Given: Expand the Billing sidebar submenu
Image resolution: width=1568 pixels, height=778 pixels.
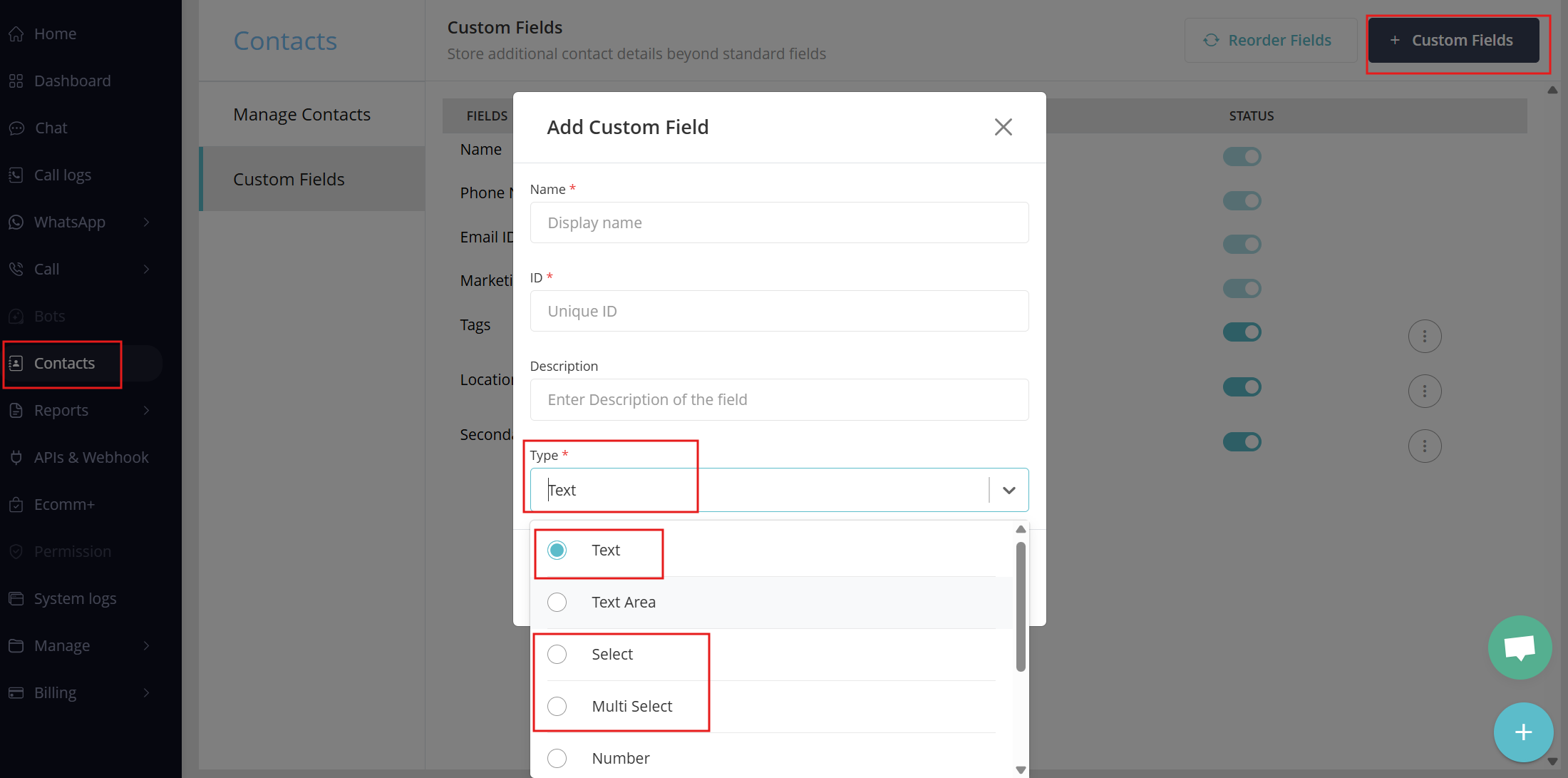Looking at the screenshot, I should coord(146,692).
